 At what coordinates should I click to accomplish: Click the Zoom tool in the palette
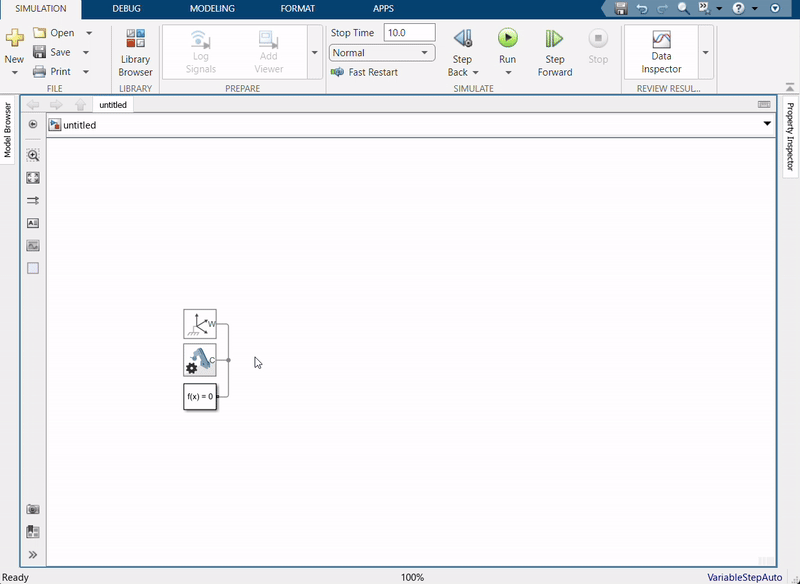33,156
